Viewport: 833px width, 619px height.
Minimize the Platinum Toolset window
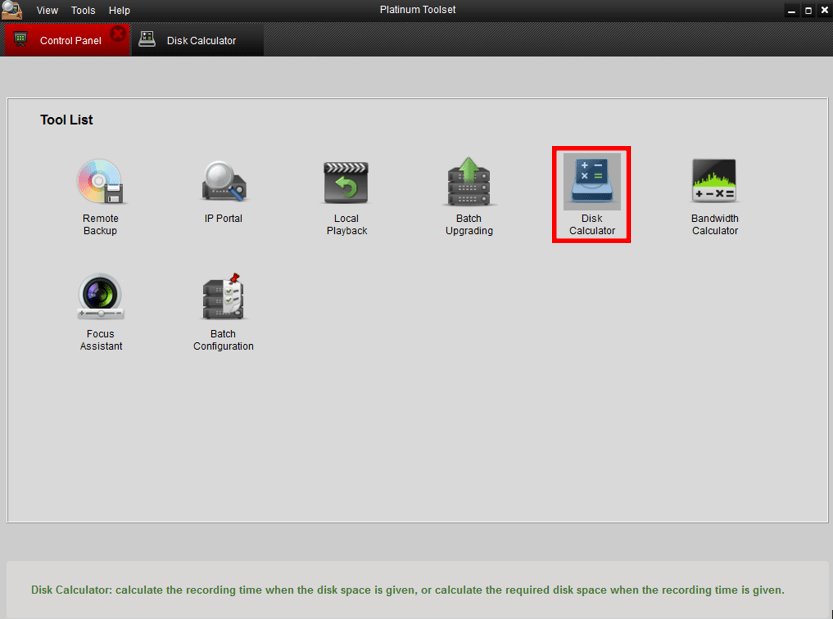point(792,10)
